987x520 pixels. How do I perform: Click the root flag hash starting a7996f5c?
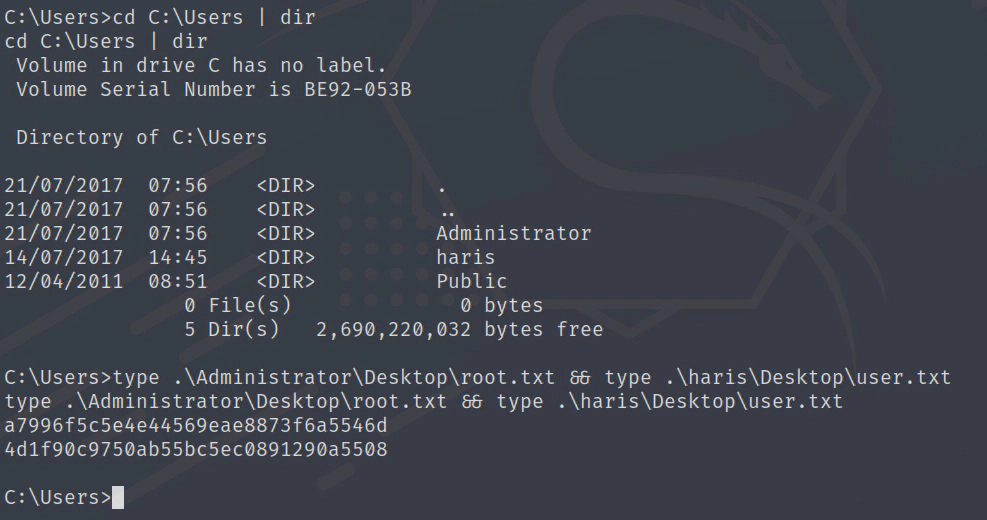point(195,426)
